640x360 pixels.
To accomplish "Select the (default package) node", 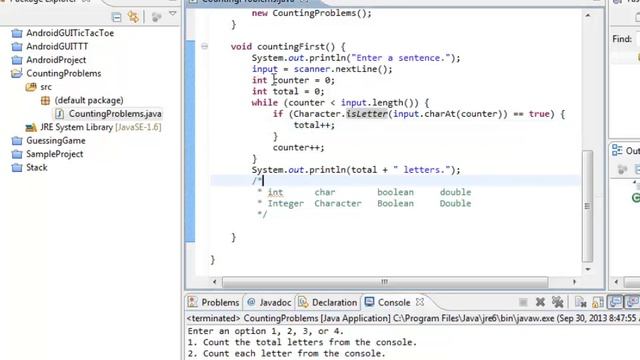I will click(x=89, y=100).
